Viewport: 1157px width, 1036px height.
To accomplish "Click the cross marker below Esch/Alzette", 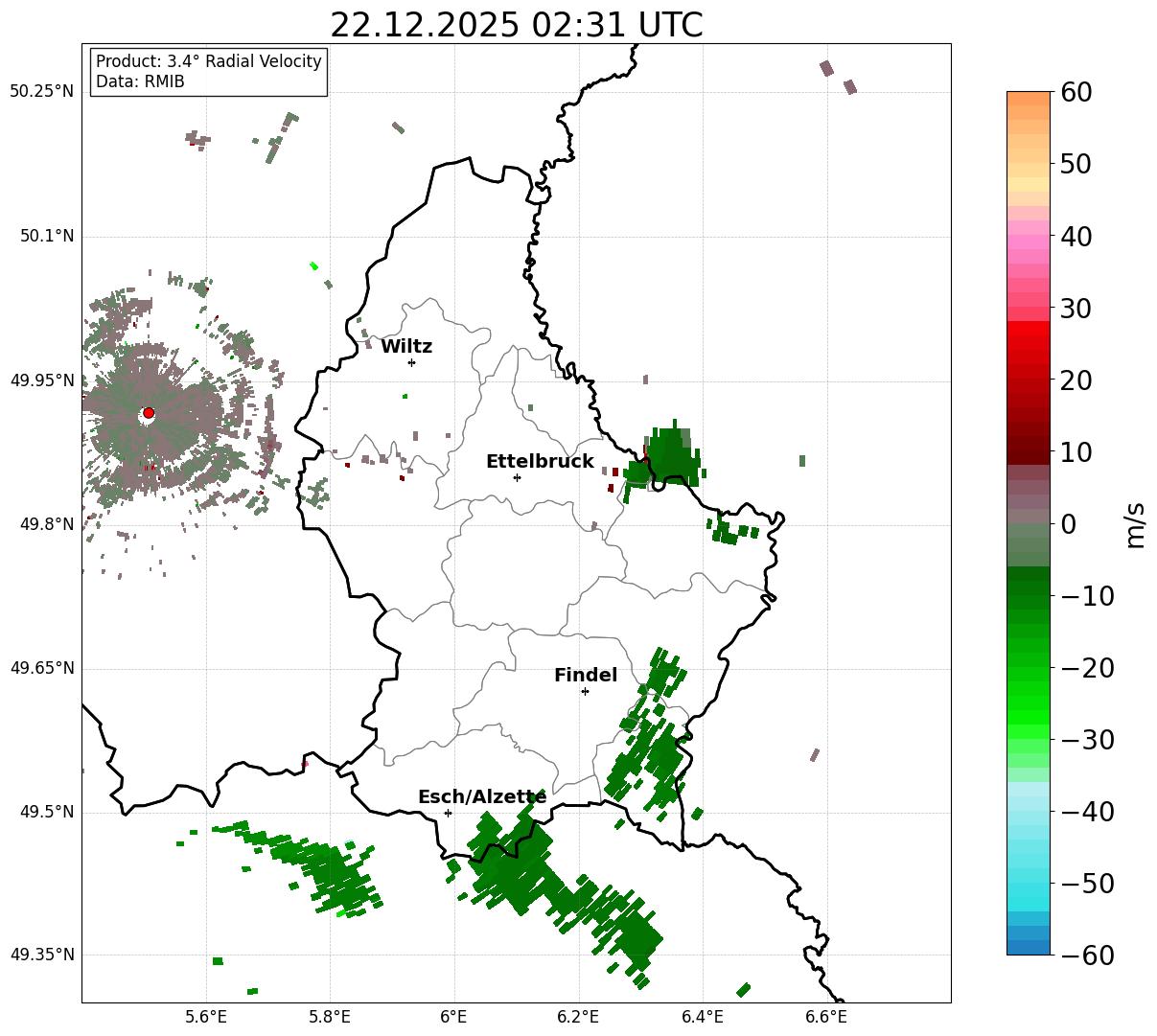I will point(448,813).
